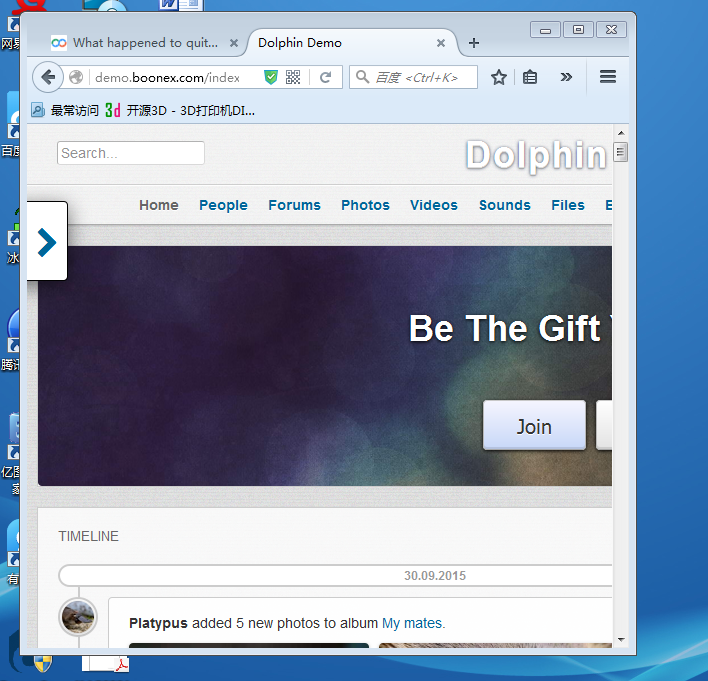Expand the side panel with blue chevron
Image resolution: width=708 pixels, height=681 pixels.
pyautogui.click(x=47, y=243)
